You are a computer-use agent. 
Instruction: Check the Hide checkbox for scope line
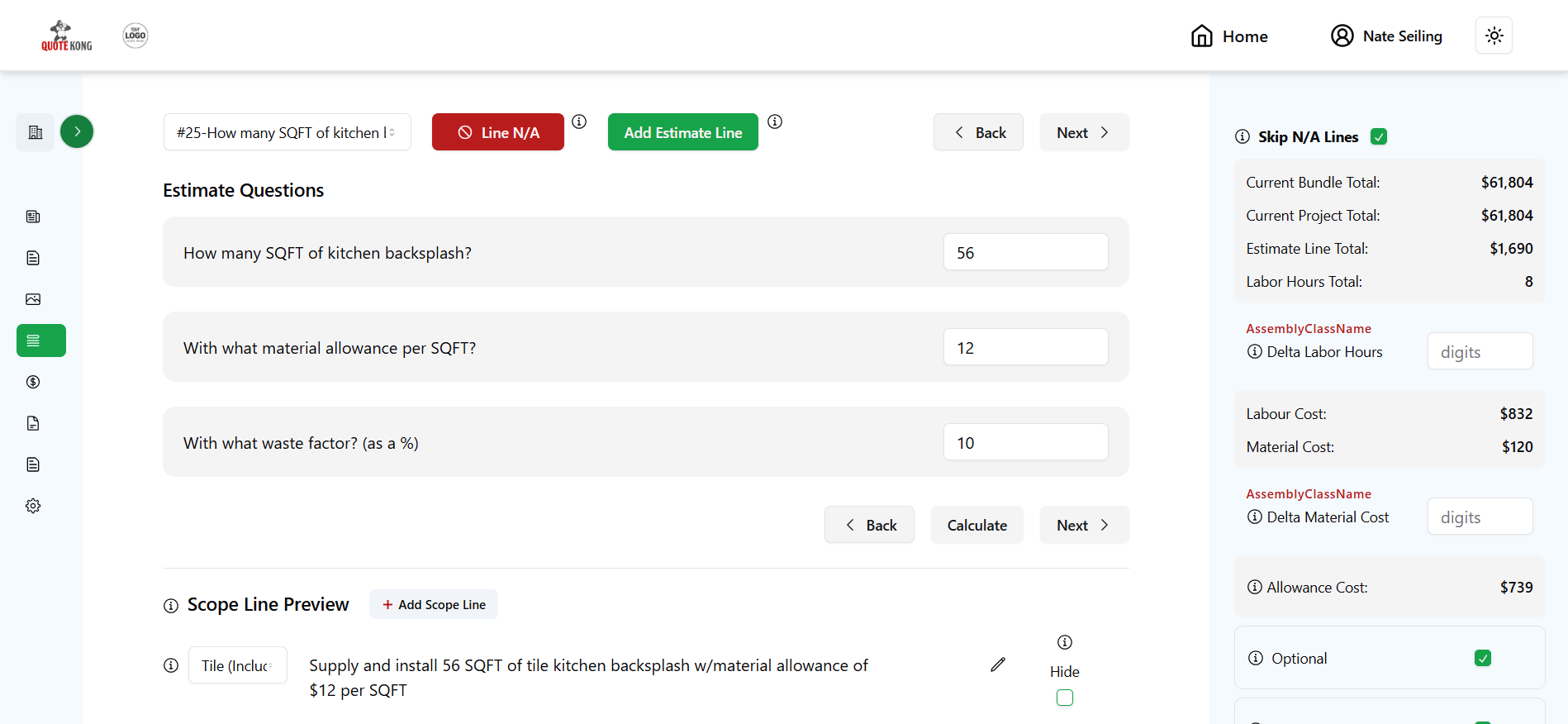pos(1065,698)
